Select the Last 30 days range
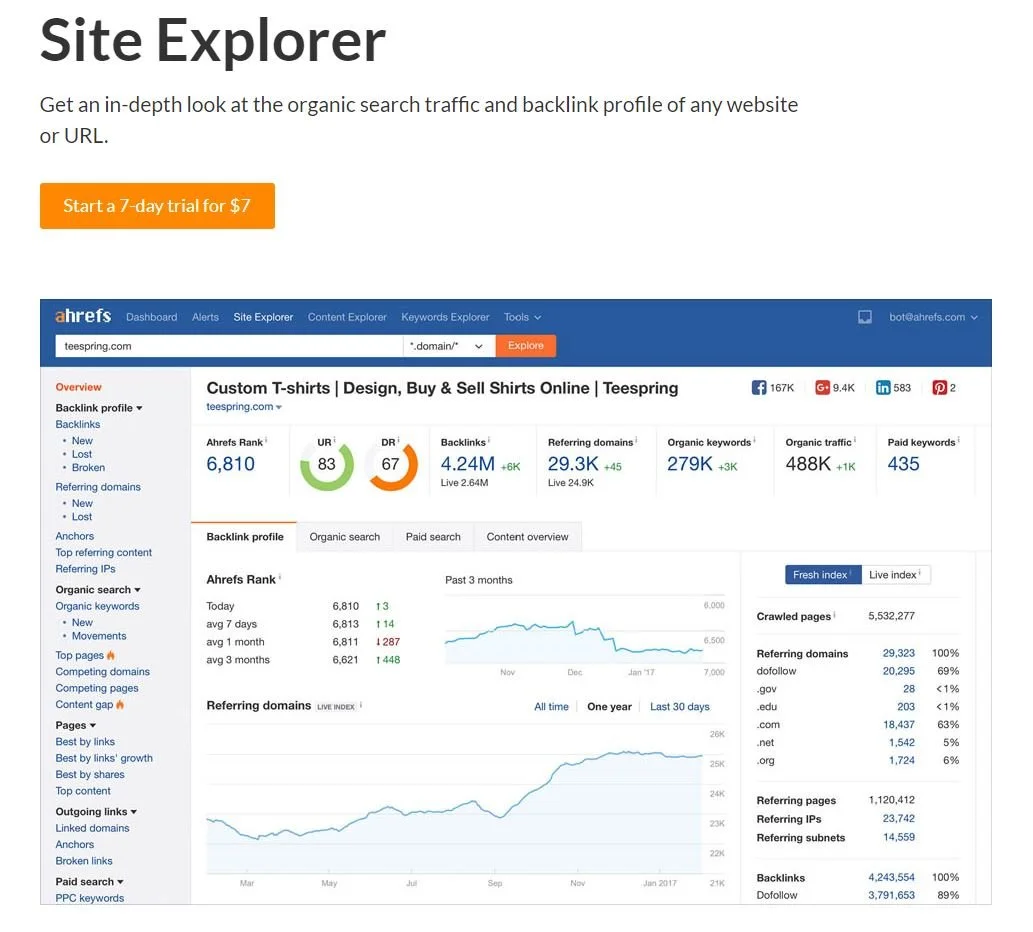 tap(680, 706)
